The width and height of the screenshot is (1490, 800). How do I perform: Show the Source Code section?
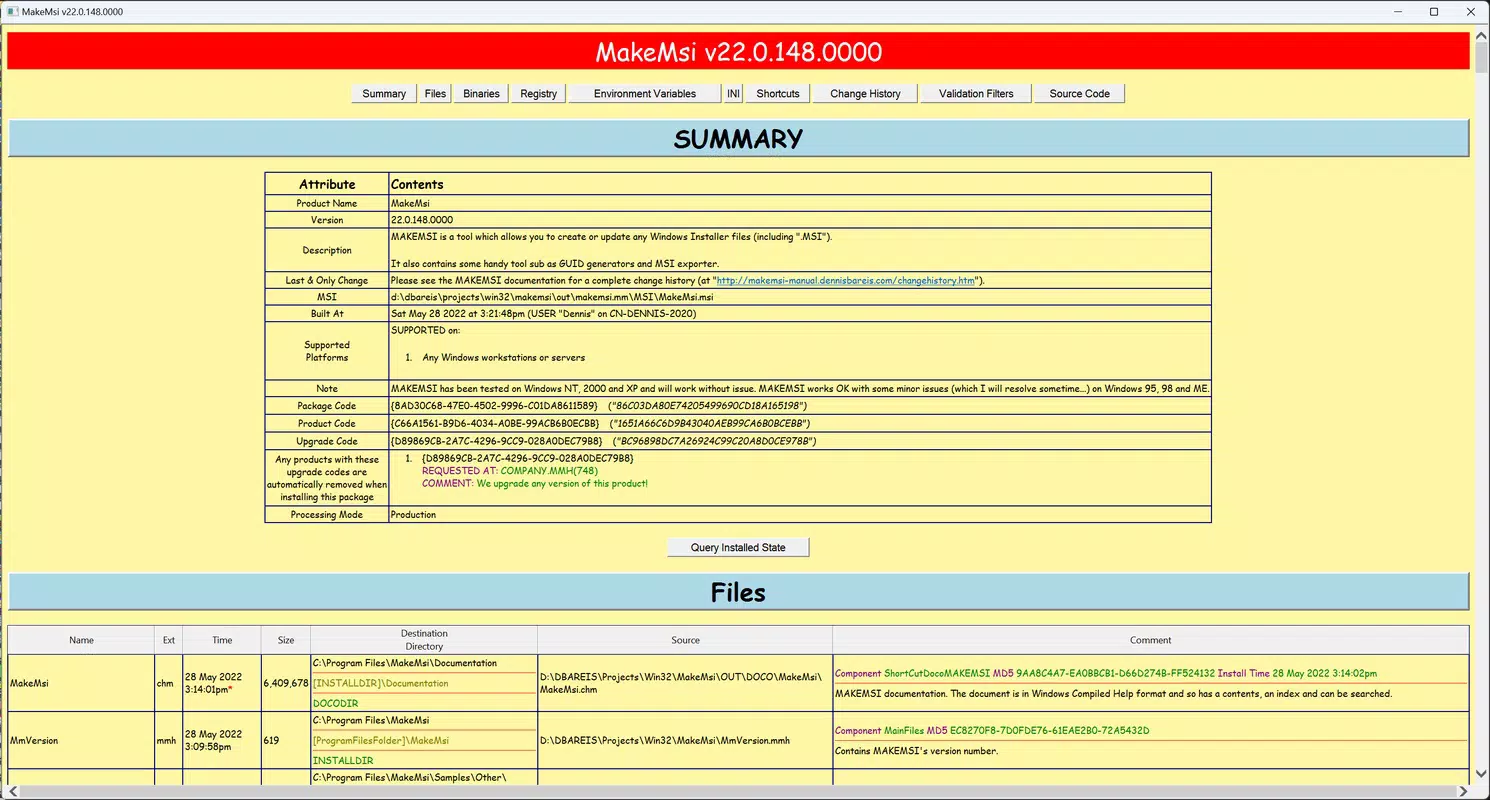coord(1080,94)
